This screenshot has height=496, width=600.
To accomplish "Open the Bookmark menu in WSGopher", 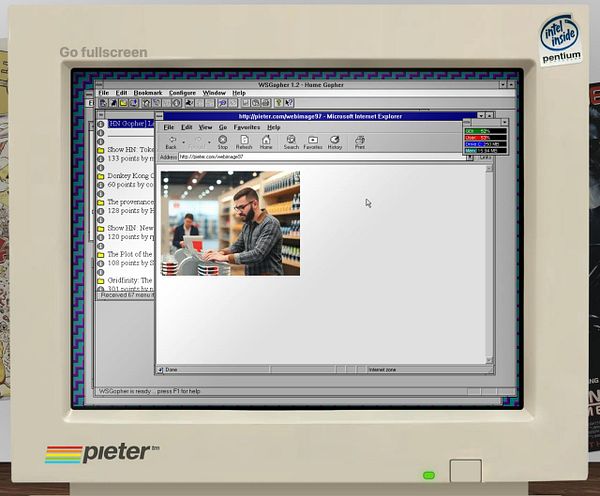I will (148, 93).
